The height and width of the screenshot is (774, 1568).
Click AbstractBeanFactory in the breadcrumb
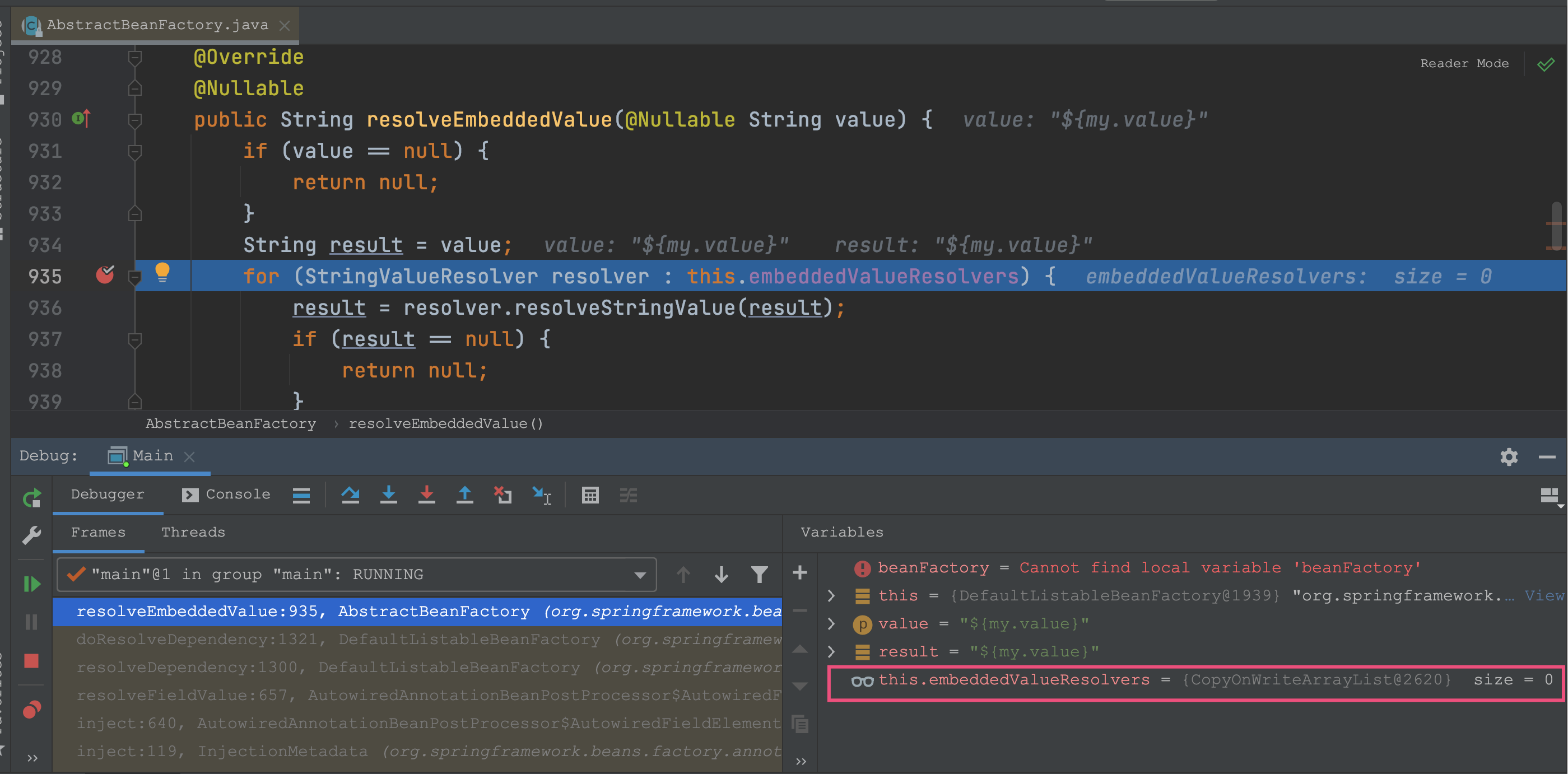pos(231,423)
